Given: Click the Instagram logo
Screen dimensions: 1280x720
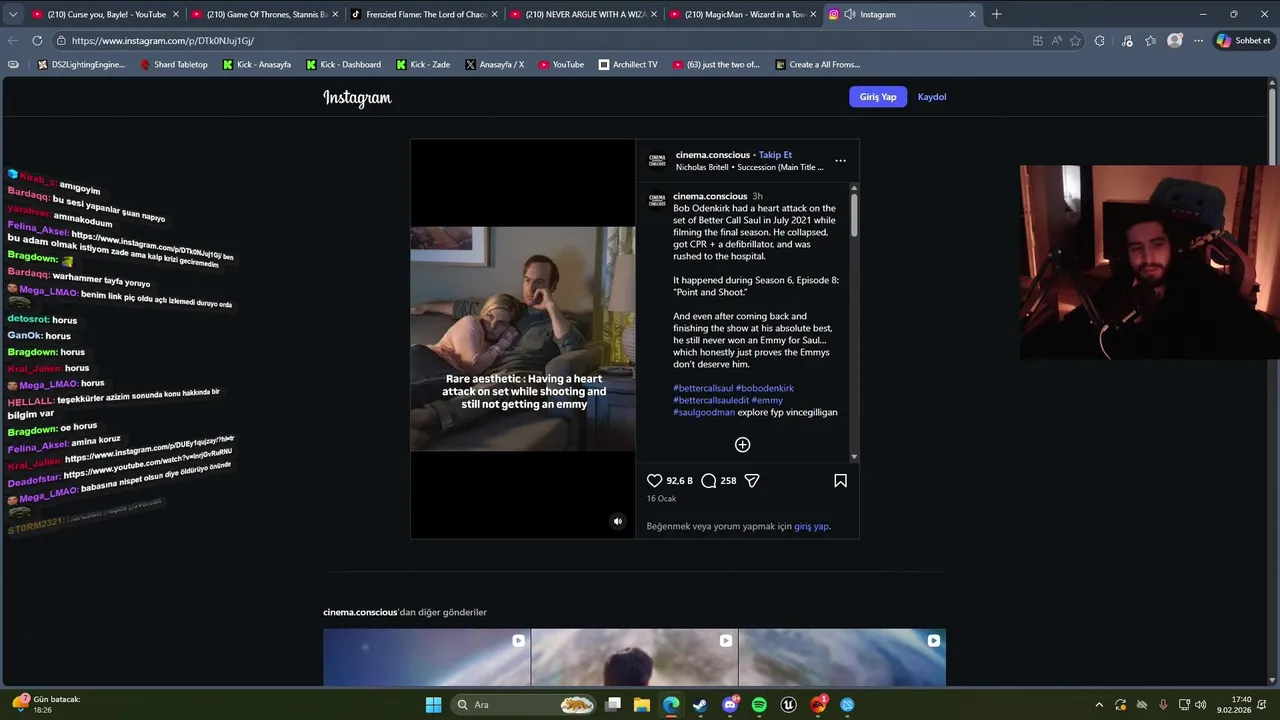Looking at the screenshot, I should tap(357, 97).
